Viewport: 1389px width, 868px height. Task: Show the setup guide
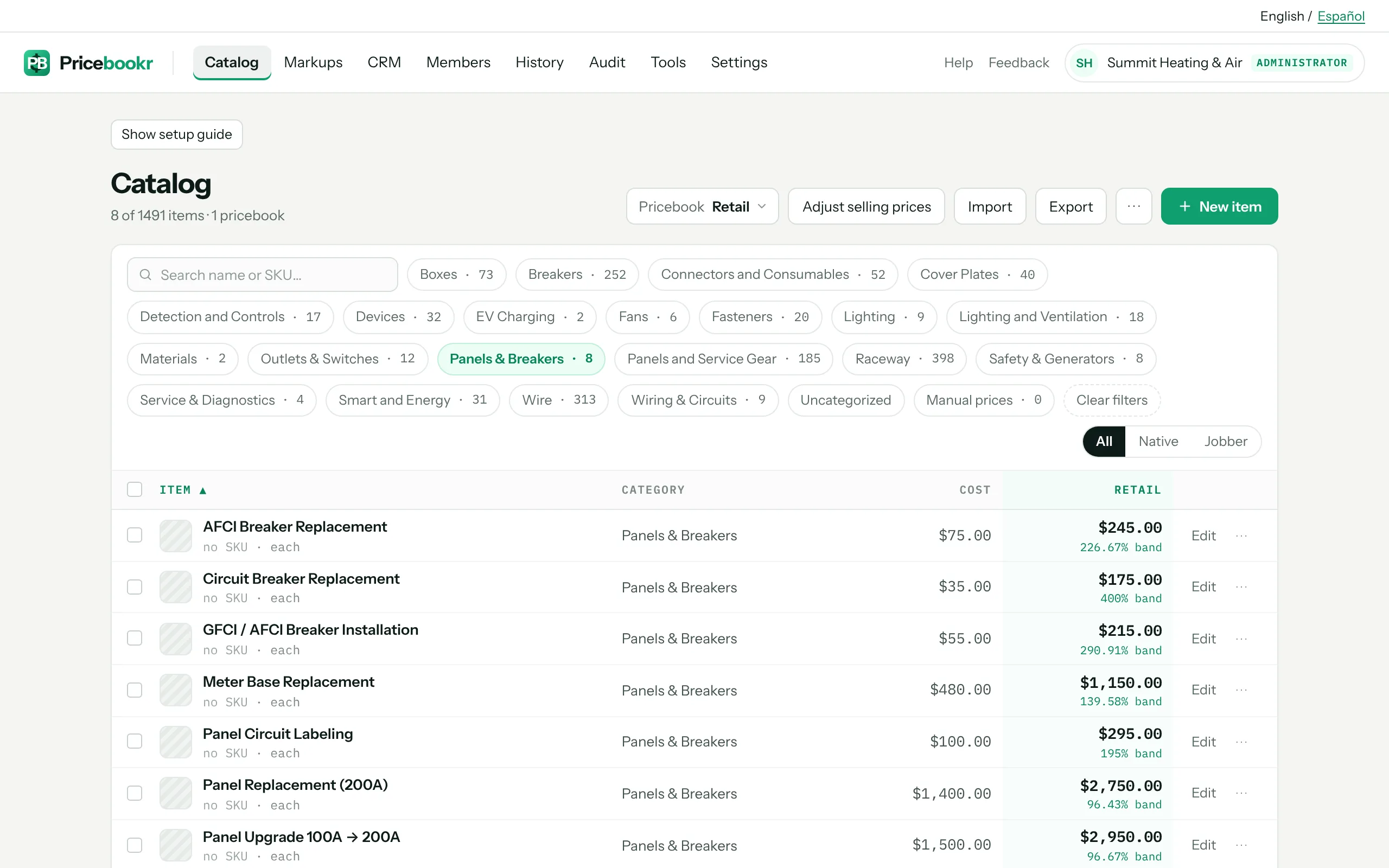pos(177,135)
